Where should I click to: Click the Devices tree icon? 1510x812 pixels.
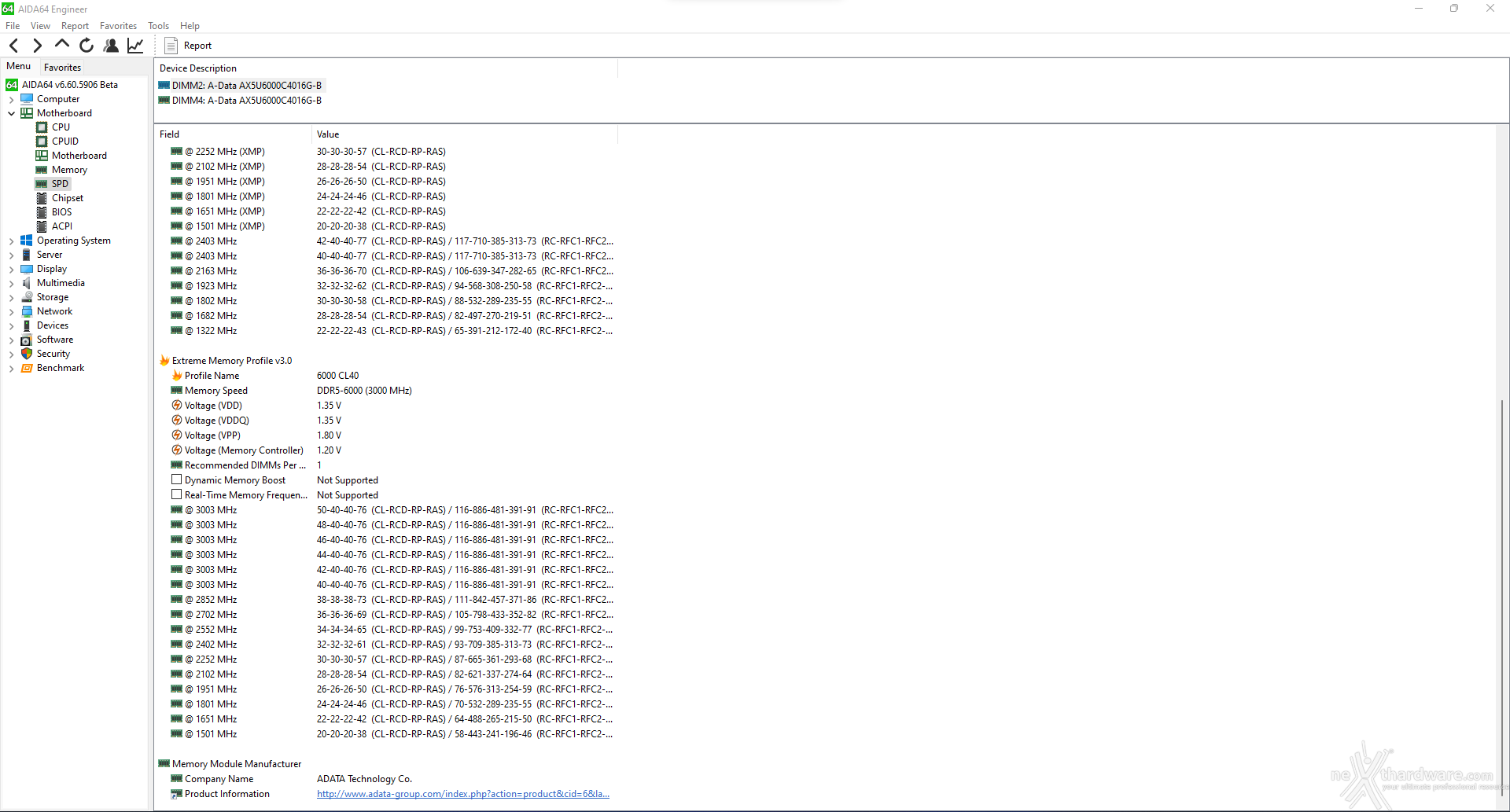[27, 325]
